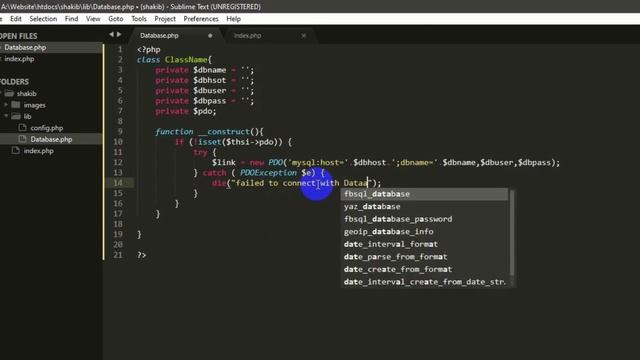Click the config.php file icon

pos(22,128)
